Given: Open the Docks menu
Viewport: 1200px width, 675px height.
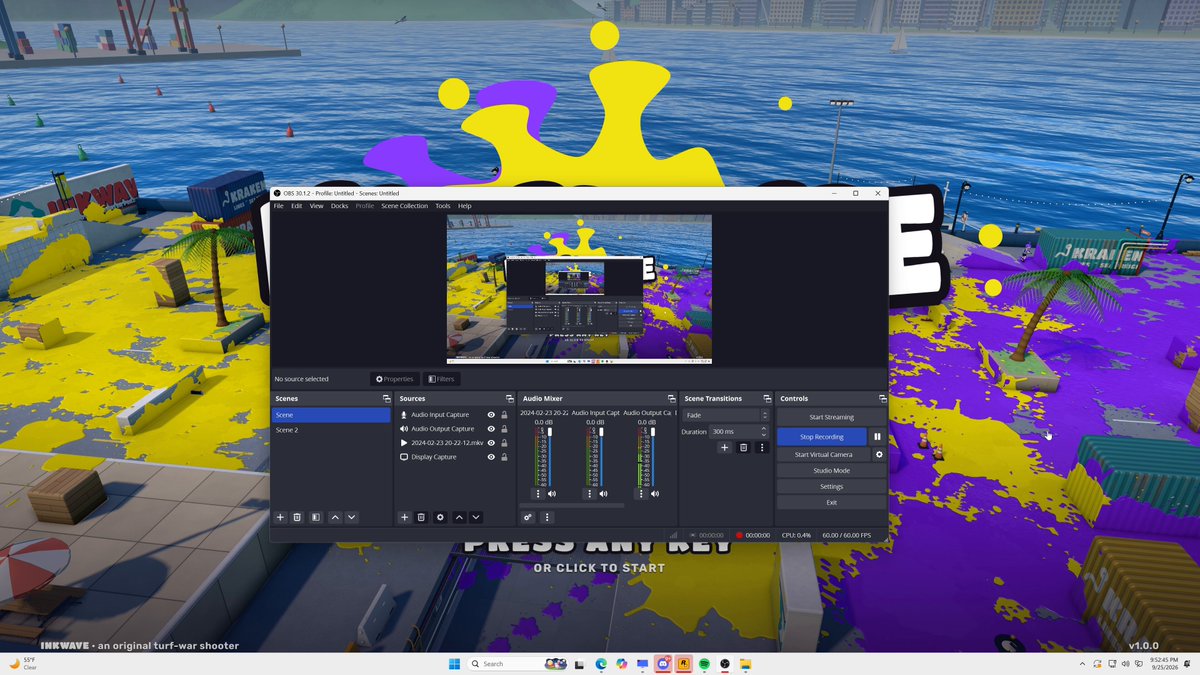Looking at the screenshot, I should click(340, 206).
